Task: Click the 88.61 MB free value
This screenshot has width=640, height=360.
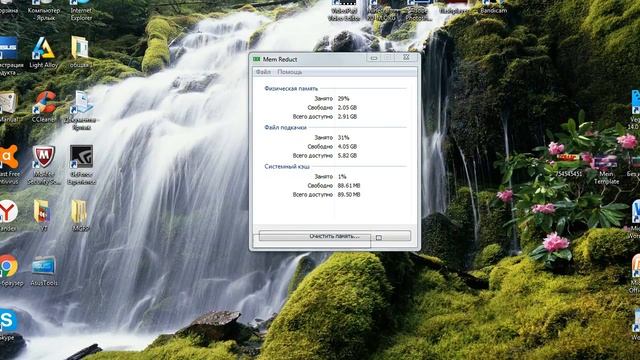Action: point(349,185)
